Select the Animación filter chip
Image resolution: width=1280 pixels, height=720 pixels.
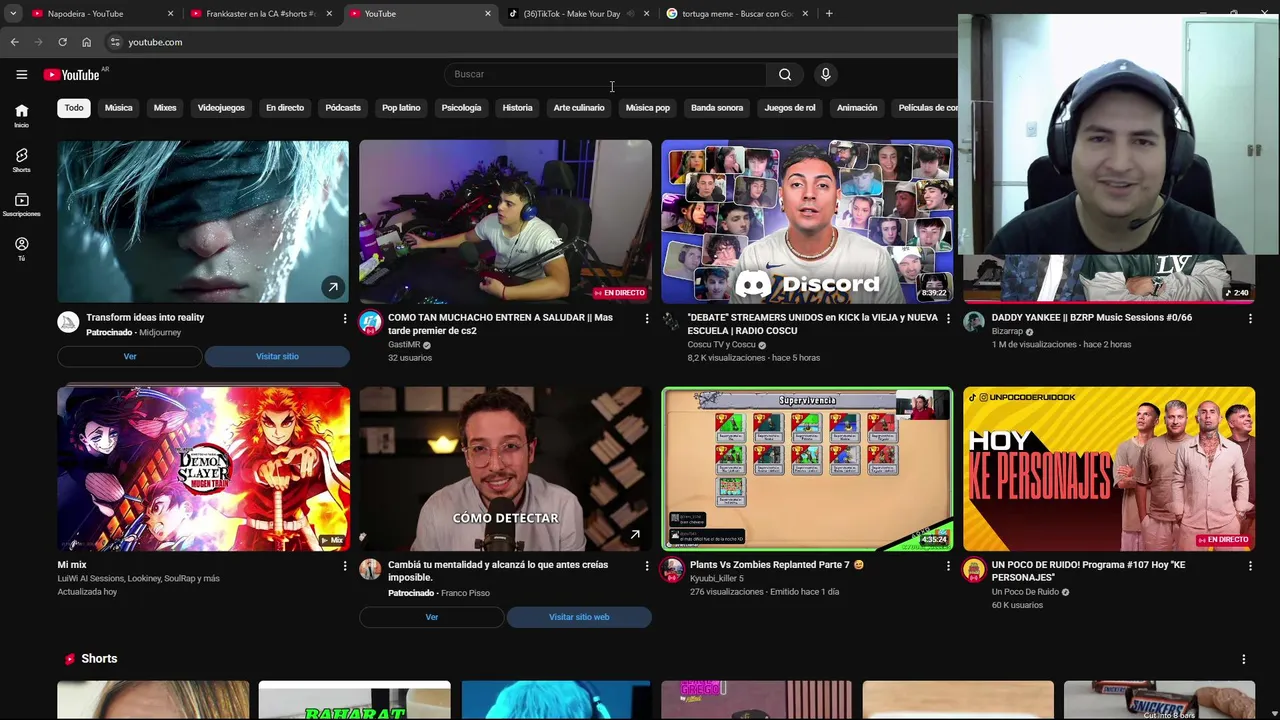click(x=857, y=108)
